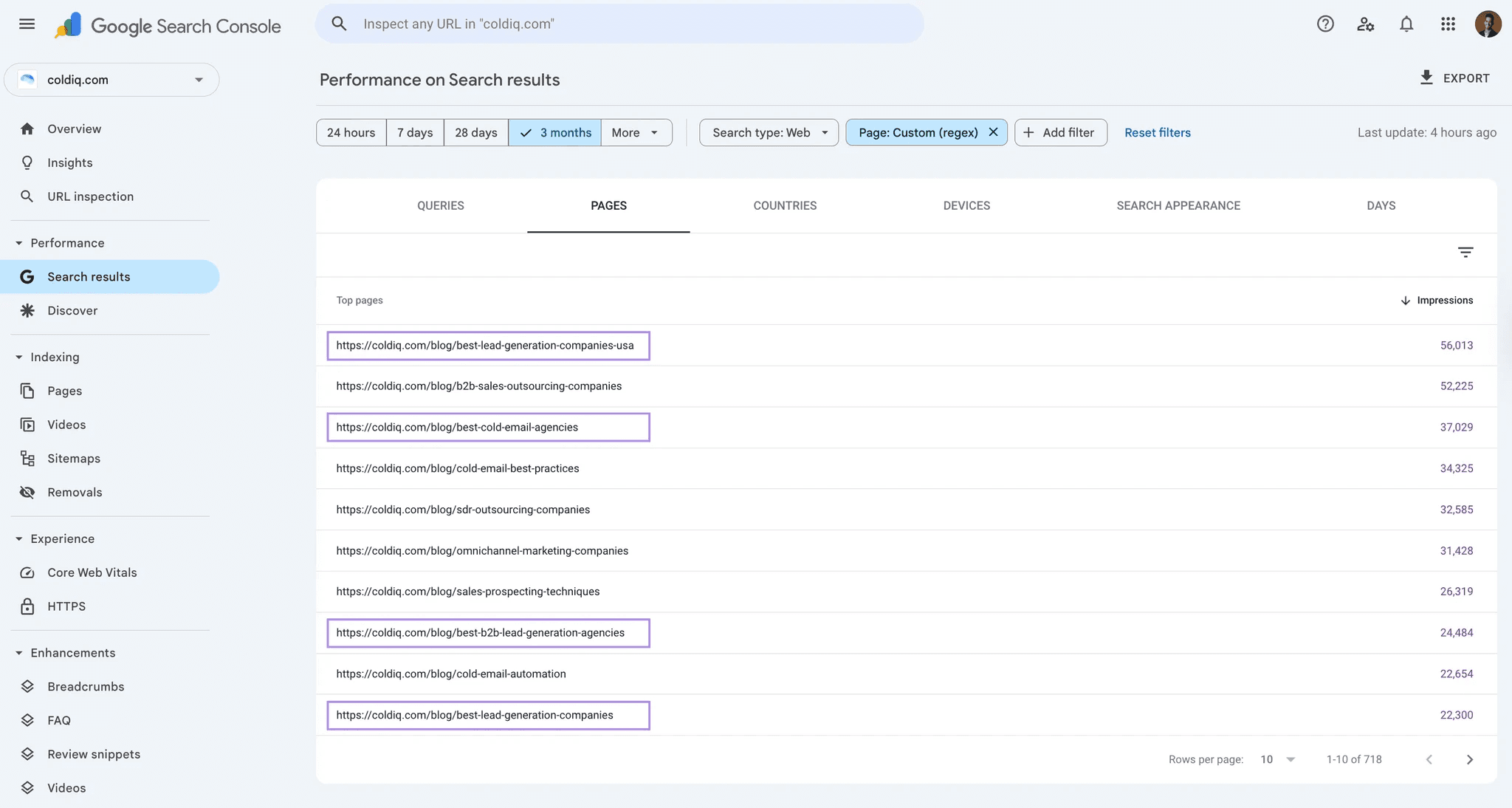Open the rows per page dropdown

point(1278,759)
